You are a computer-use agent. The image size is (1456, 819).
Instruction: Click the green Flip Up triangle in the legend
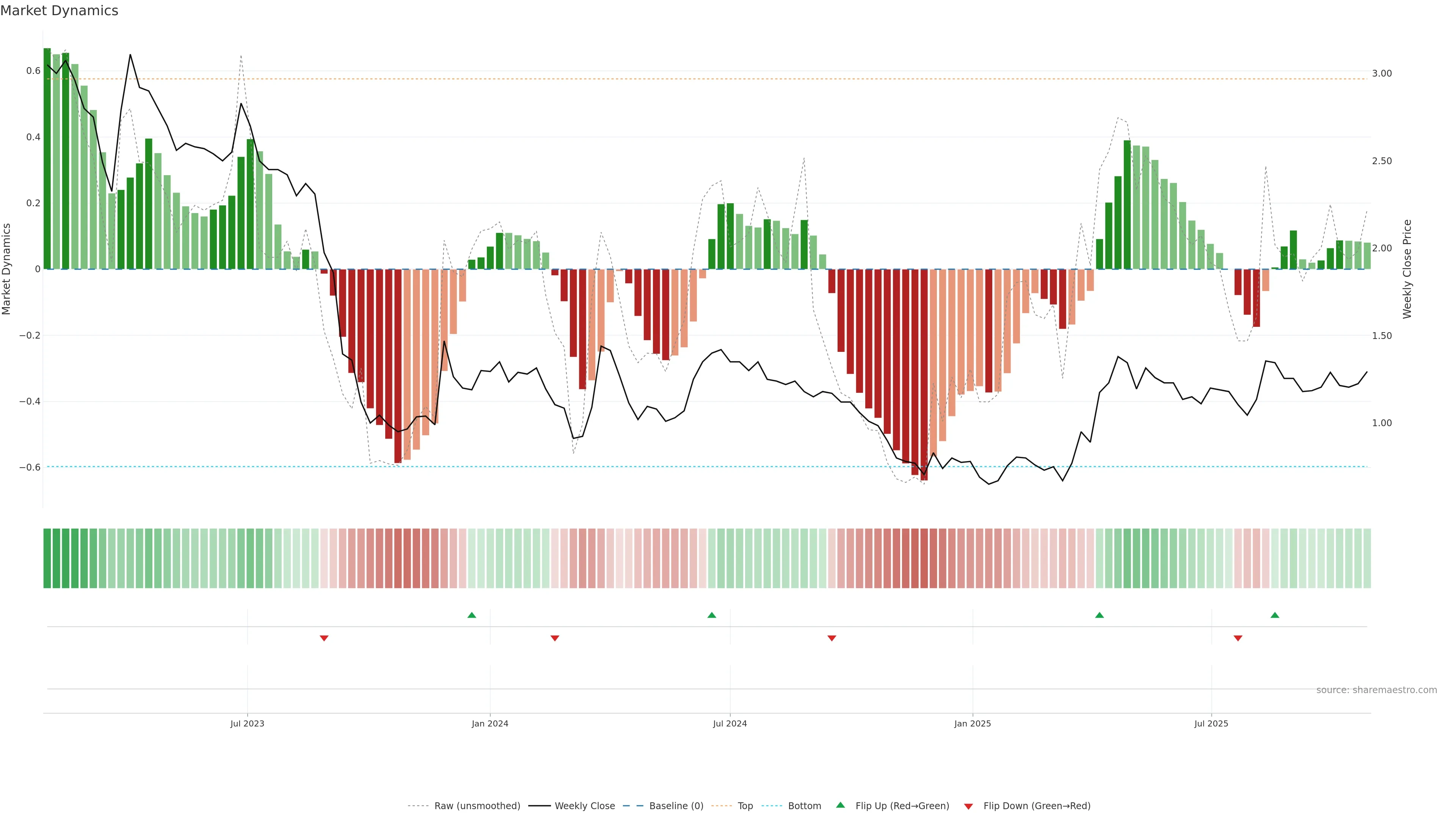841,805
